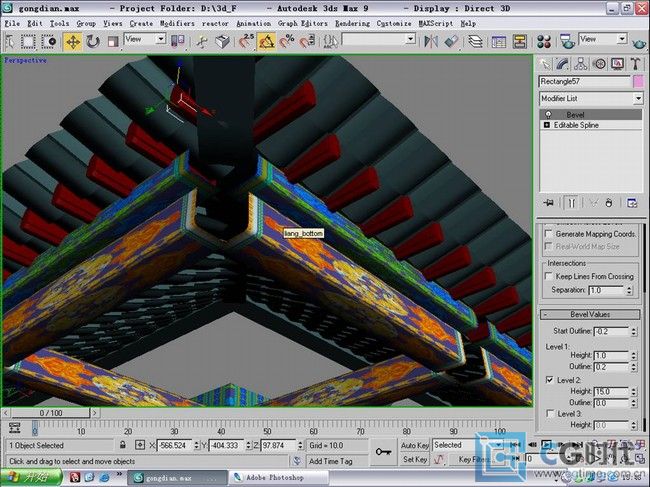Open the Graph Editors menu
650x487 pixels.
(303, 24)
